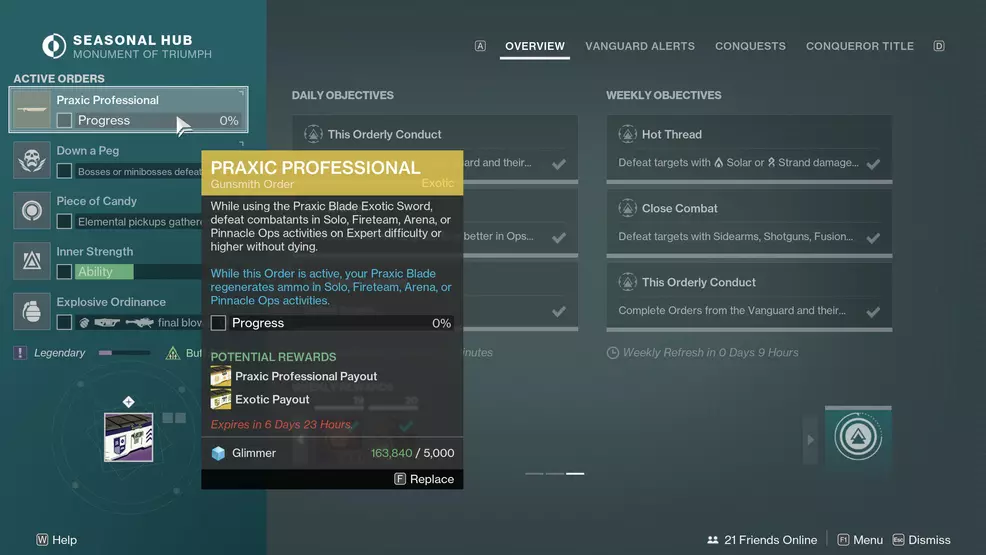Image resolution: width=986 pixels, height=555 pixels.
Task: Click the D key next tab icon
Action: click(939, 46)
